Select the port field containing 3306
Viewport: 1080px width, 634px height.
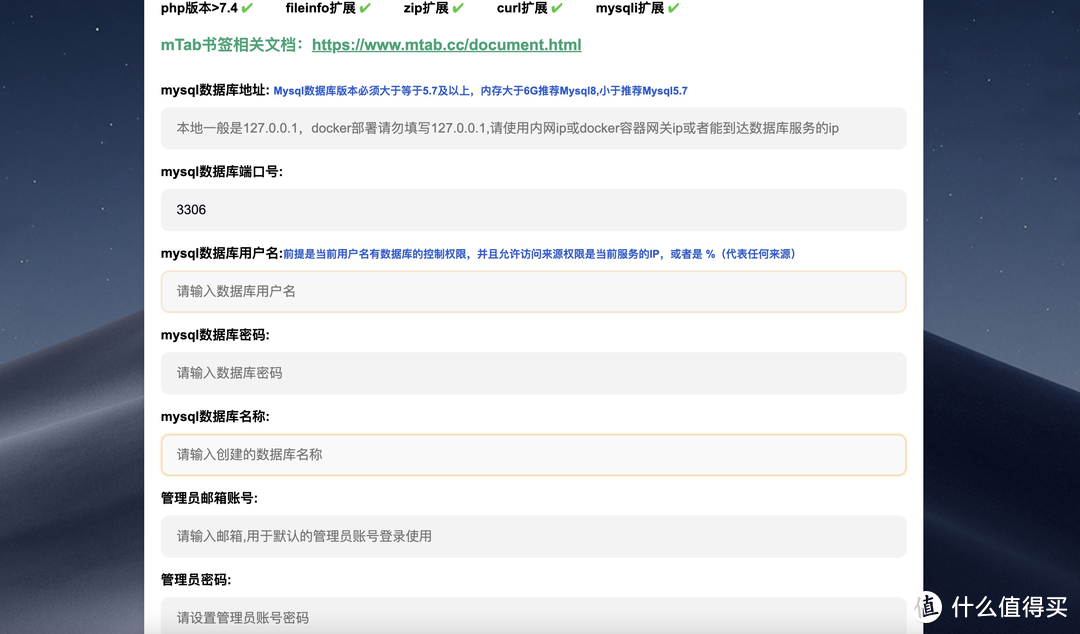coord(533,210)
